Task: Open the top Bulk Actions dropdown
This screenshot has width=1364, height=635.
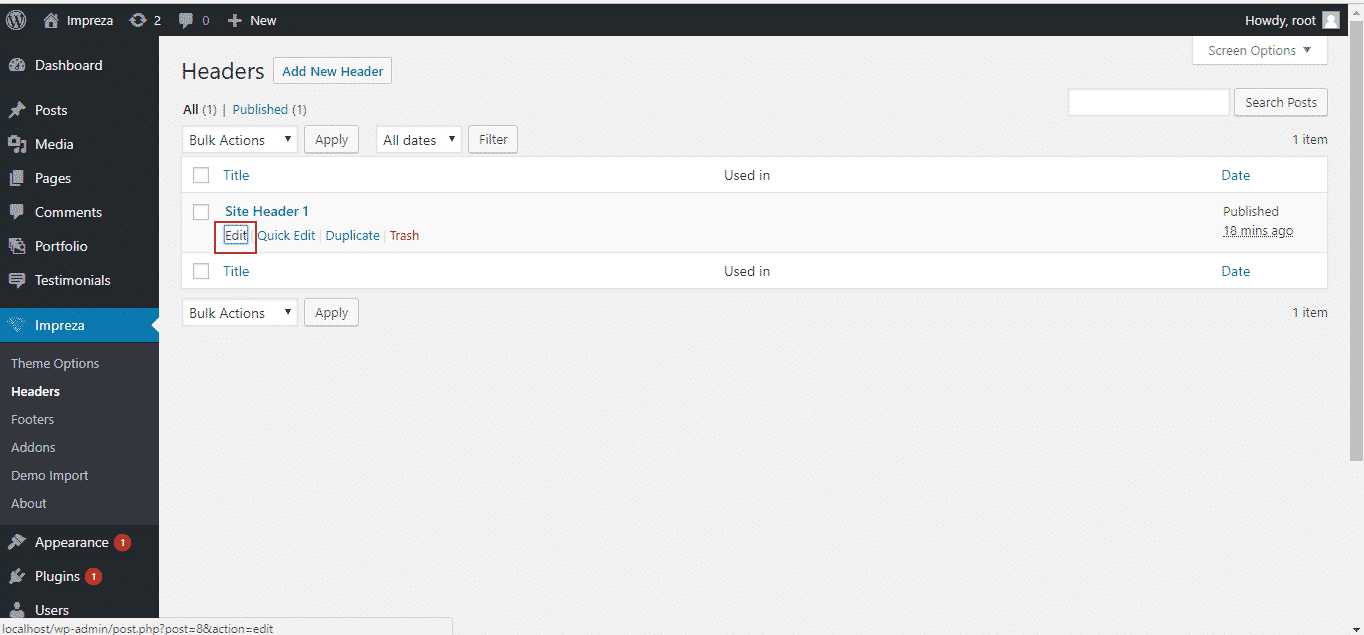Action: pos(240,140)
